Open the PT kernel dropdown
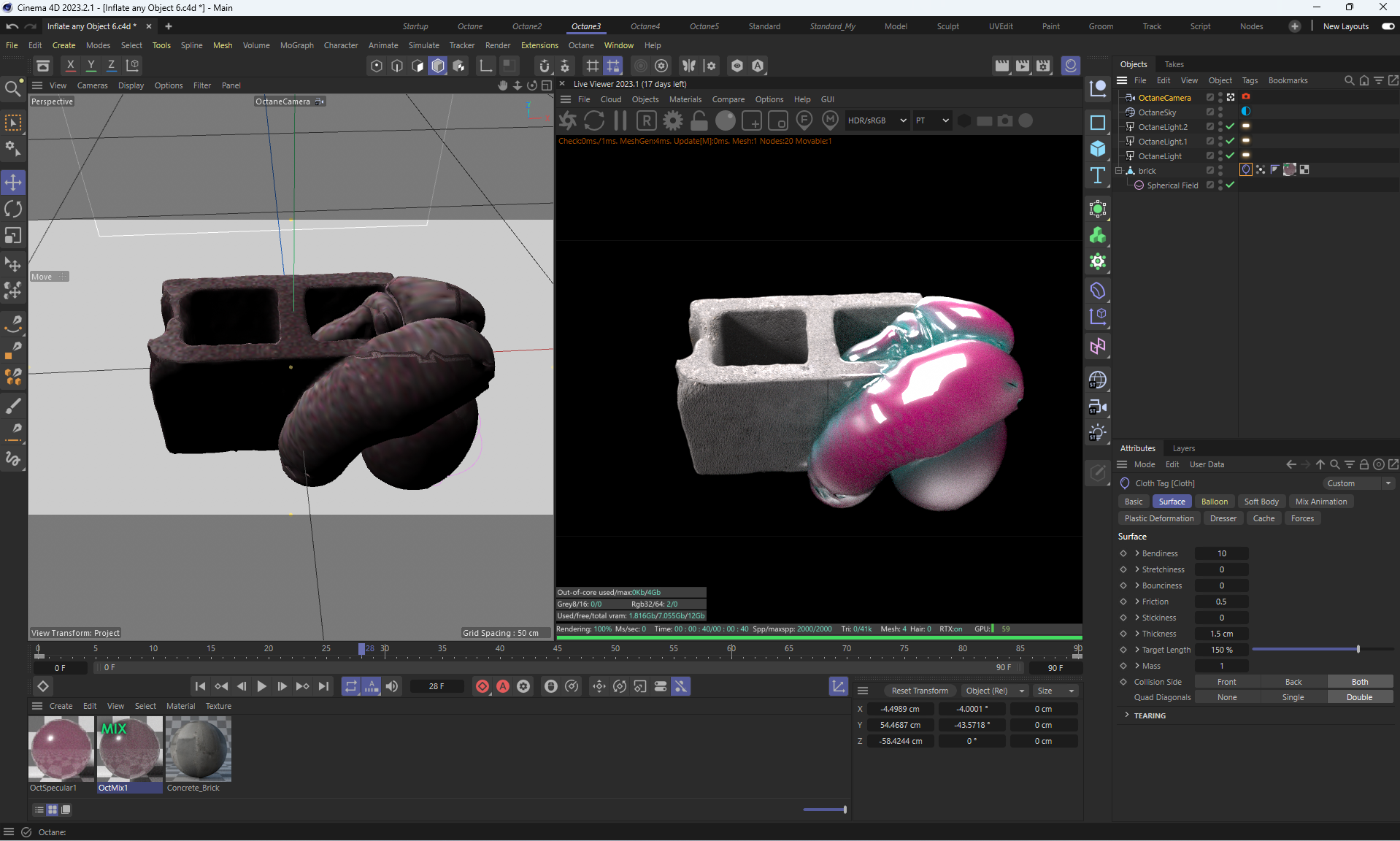 (x=932, y=120)
